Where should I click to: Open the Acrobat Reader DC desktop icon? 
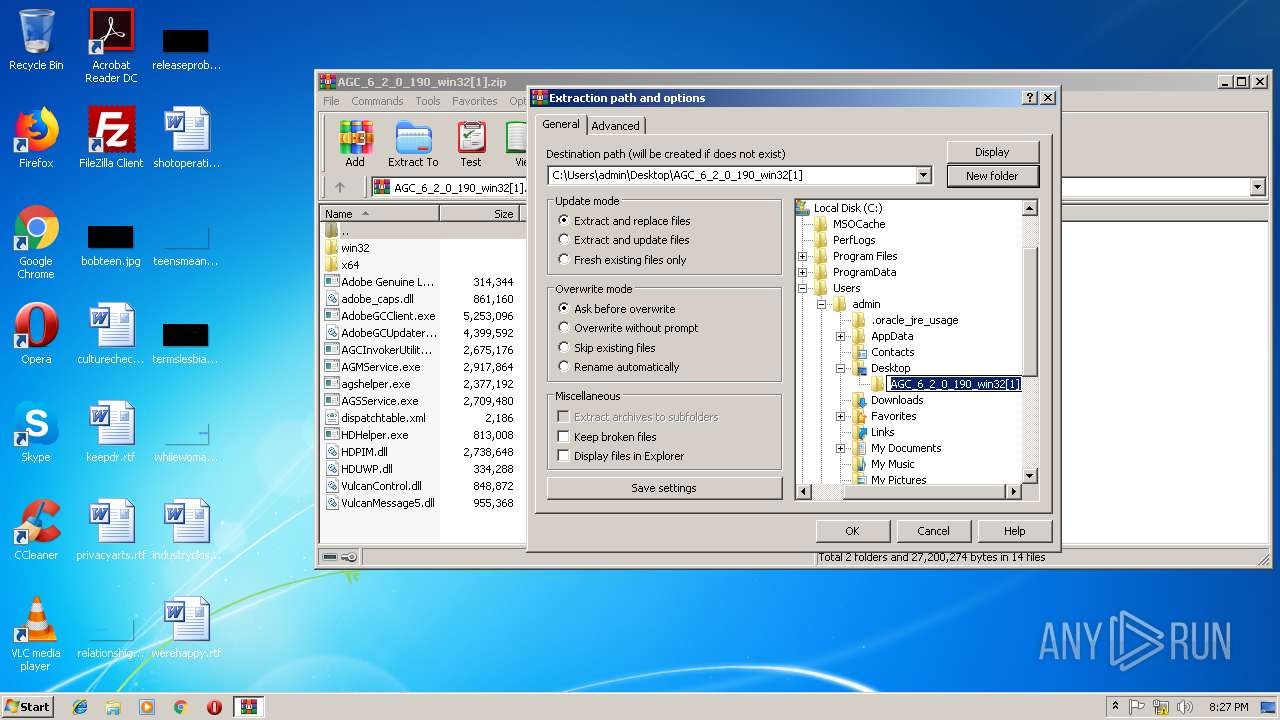pos(111,45)
